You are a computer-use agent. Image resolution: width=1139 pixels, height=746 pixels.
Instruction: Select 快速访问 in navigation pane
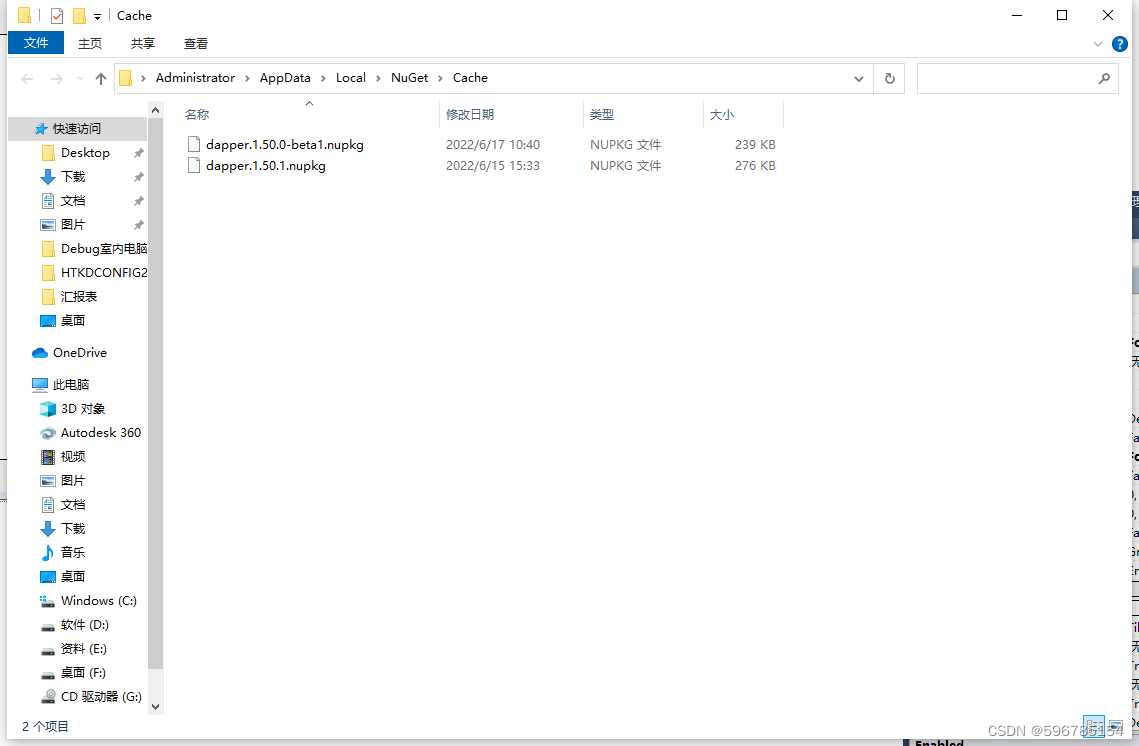77,129
